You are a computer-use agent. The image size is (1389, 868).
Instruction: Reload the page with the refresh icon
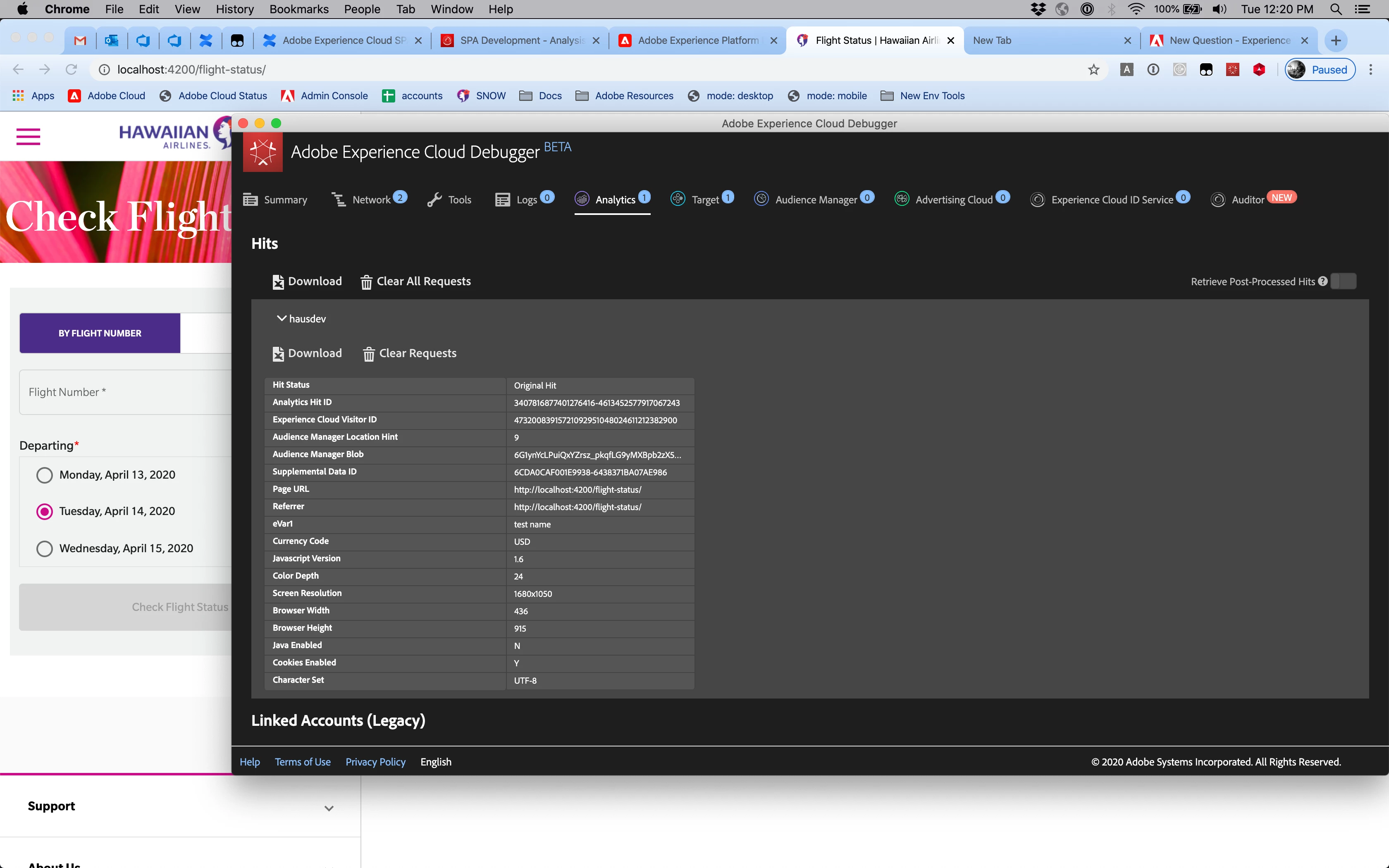point(71,69)
